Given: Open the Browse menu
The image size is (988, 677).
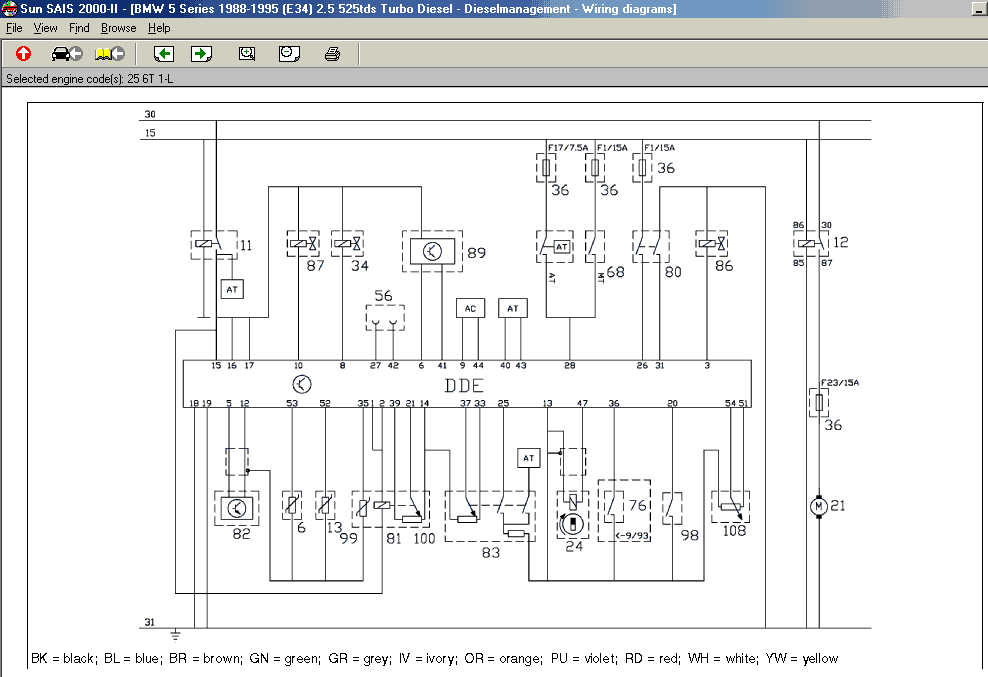Looking at the screenshot, I should [x=118, y=28].
